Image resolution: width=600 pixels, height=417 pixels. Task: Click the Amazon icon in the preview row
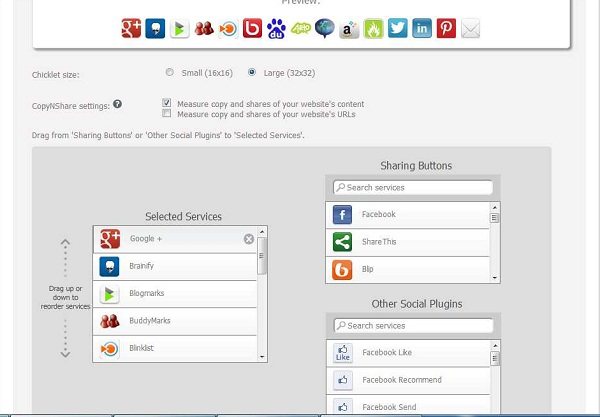tap(349, 29)
